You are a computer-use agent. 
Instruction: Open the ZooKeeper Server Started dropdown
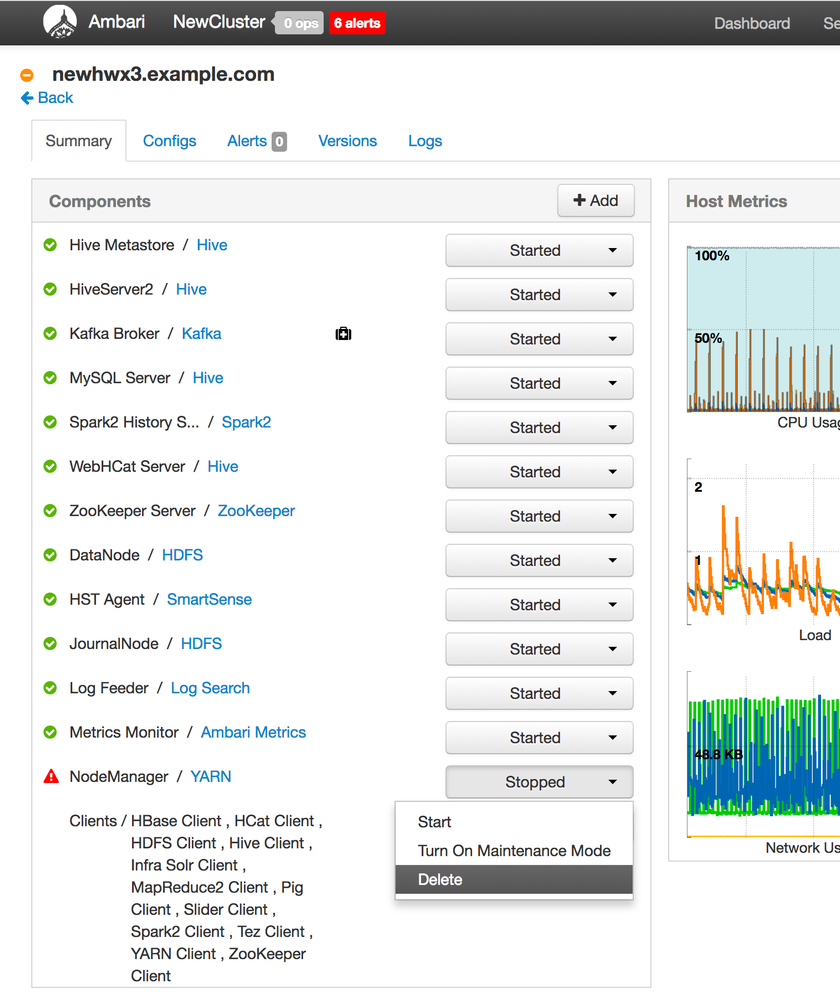pos(539,516)
